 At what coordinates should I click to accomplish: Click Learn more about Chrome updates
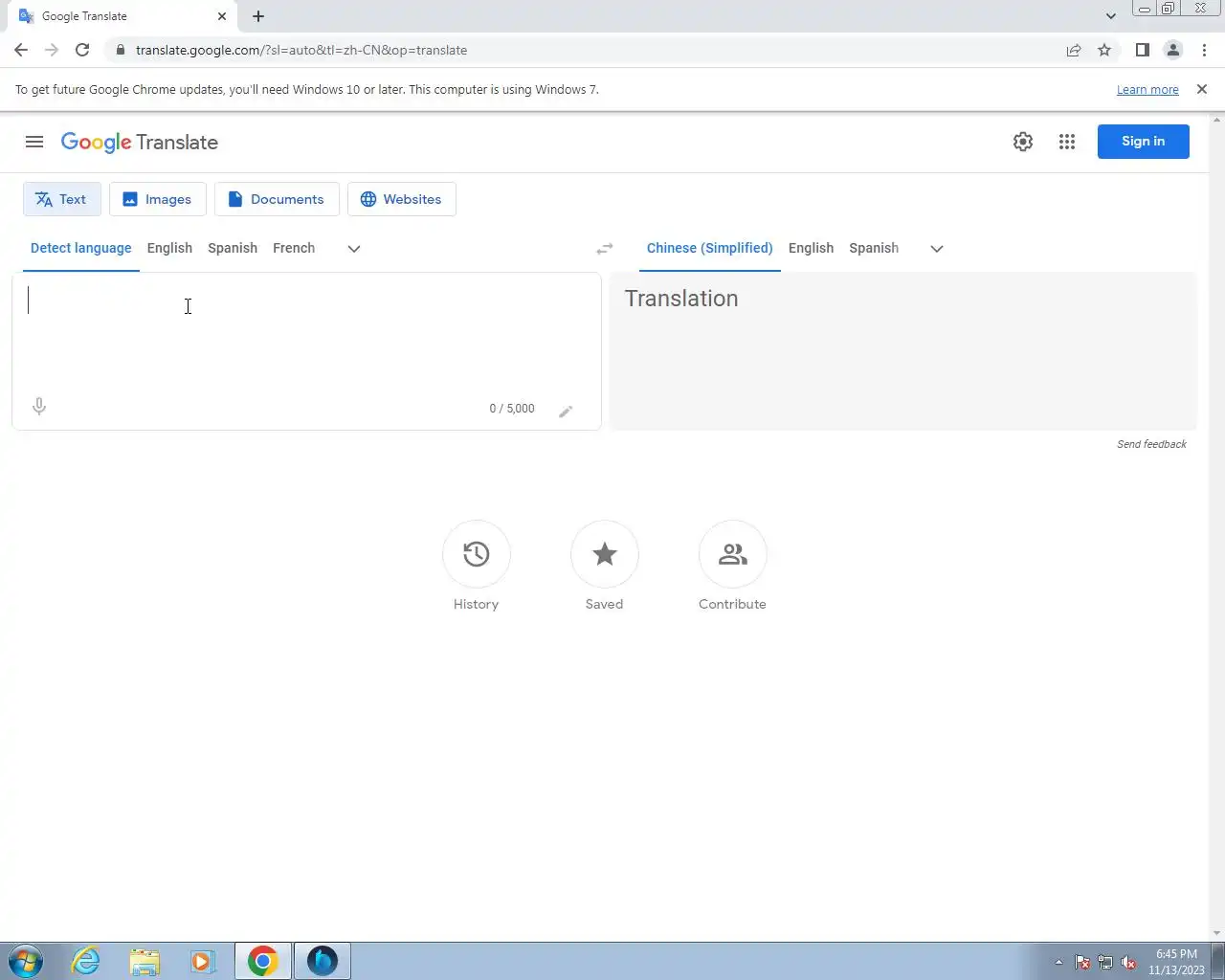(1147, 89)
